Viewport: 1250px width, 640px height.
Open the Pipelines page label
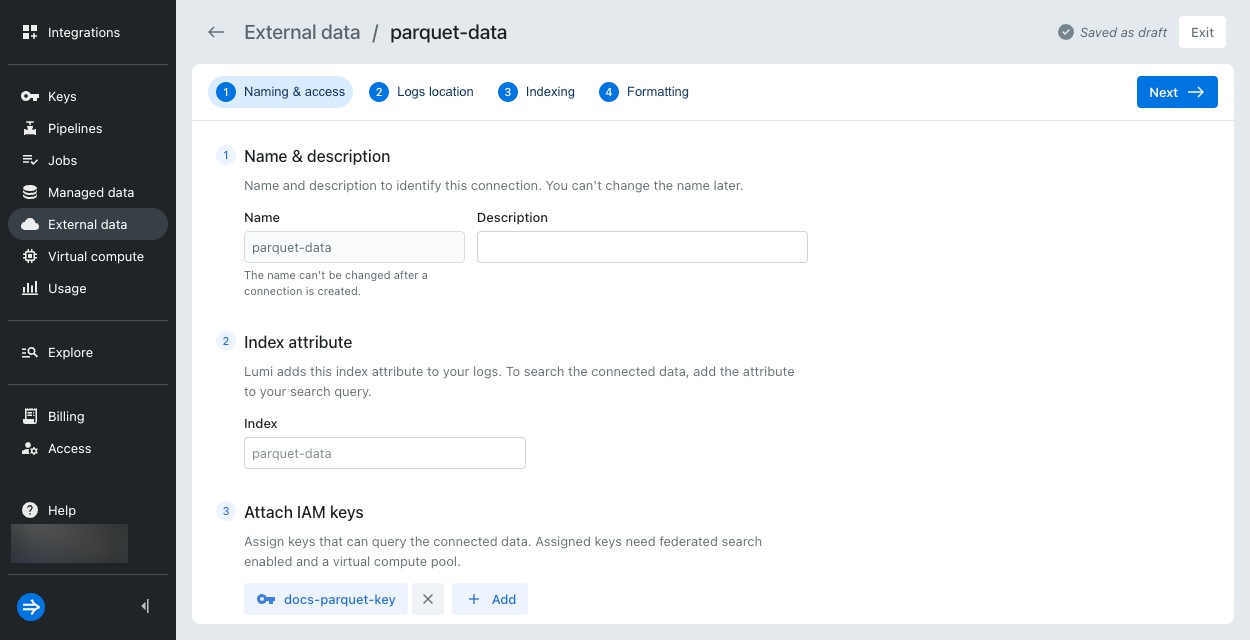pyautogui.click(x=75, y=128)
